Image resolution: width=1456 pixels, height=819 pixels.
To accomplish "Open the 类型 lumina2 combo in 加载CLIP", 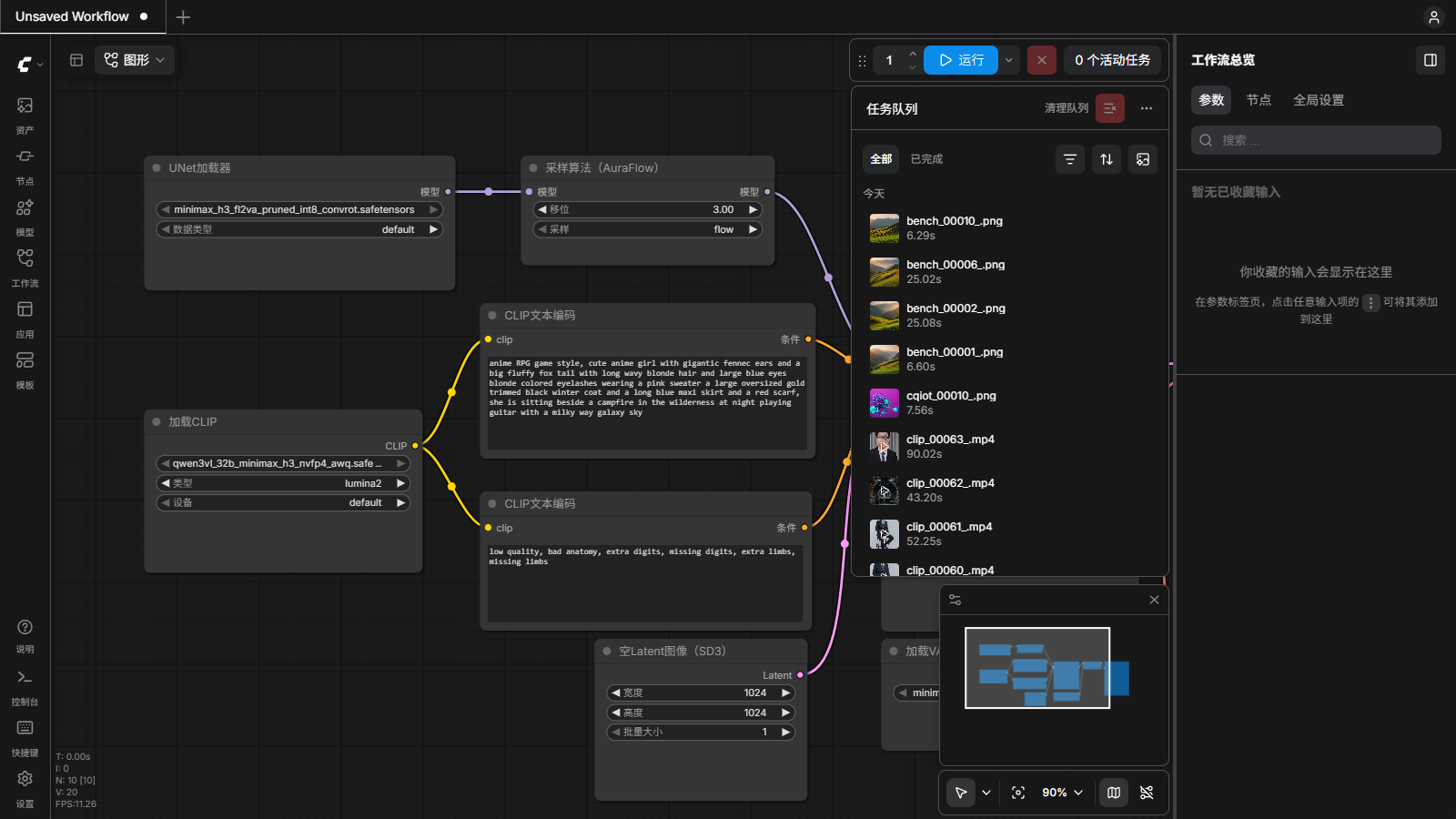I will point(283,483).
